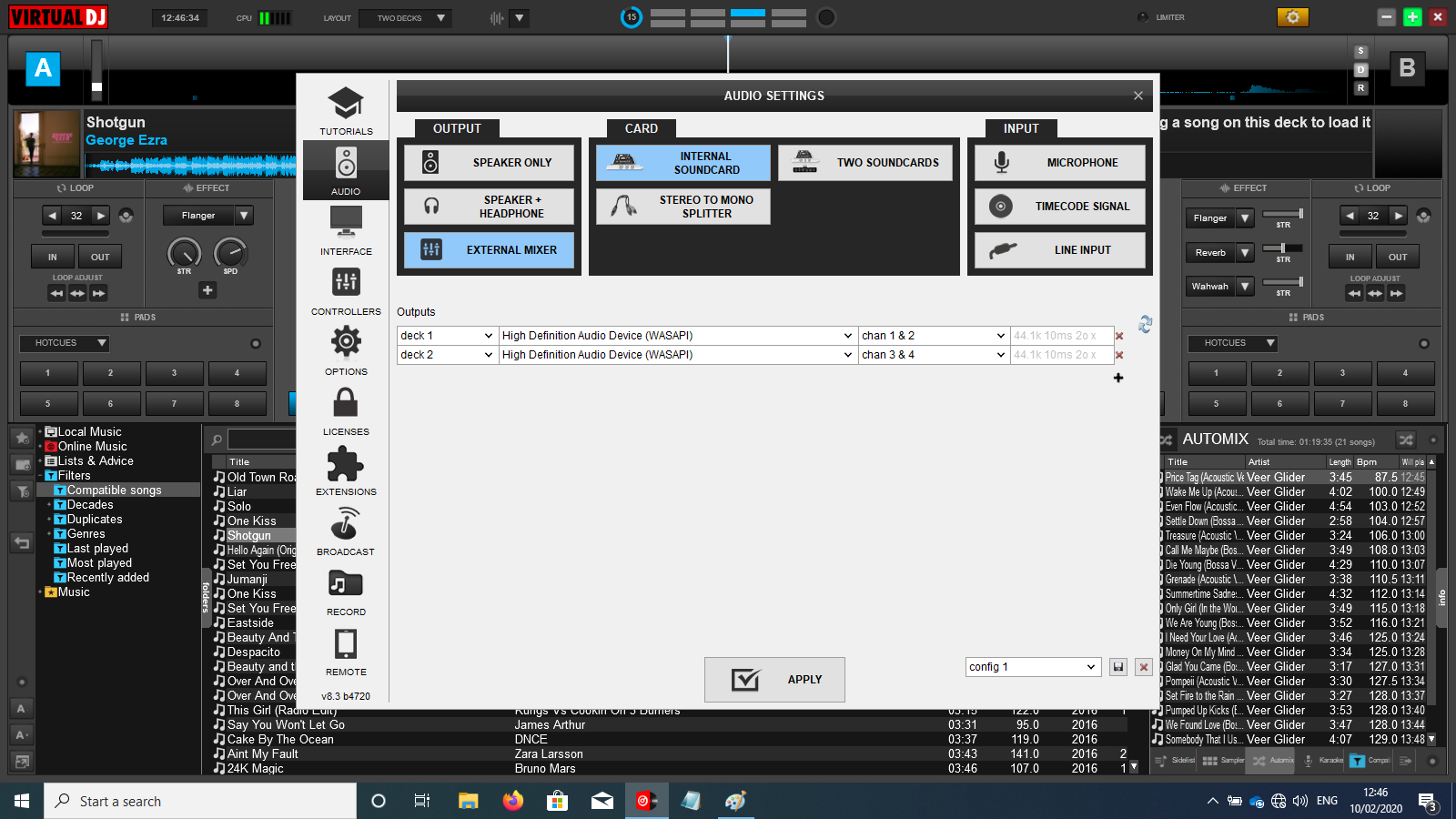Open the Record section

tap(346, 591)
